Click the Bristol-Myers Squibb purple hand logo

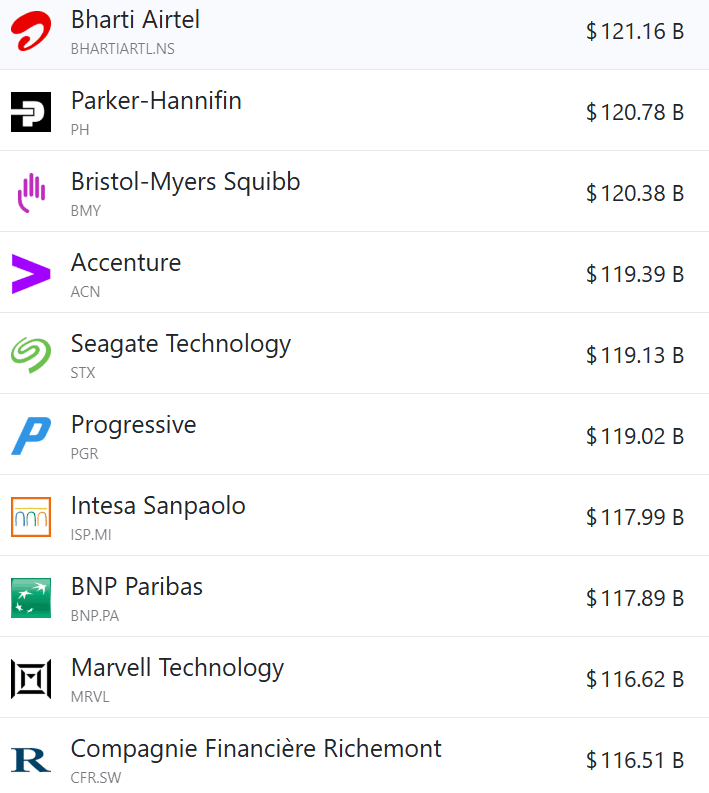pos(31,193)
